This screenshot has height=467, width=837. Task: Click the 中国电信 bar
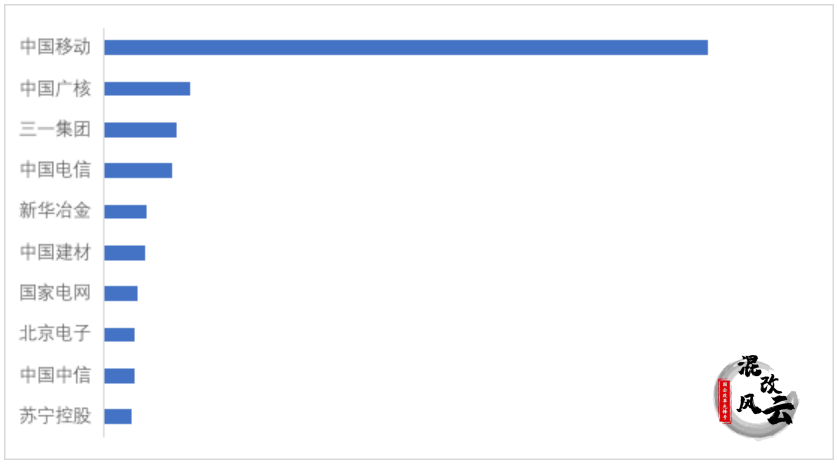click(x=138, y=171)
